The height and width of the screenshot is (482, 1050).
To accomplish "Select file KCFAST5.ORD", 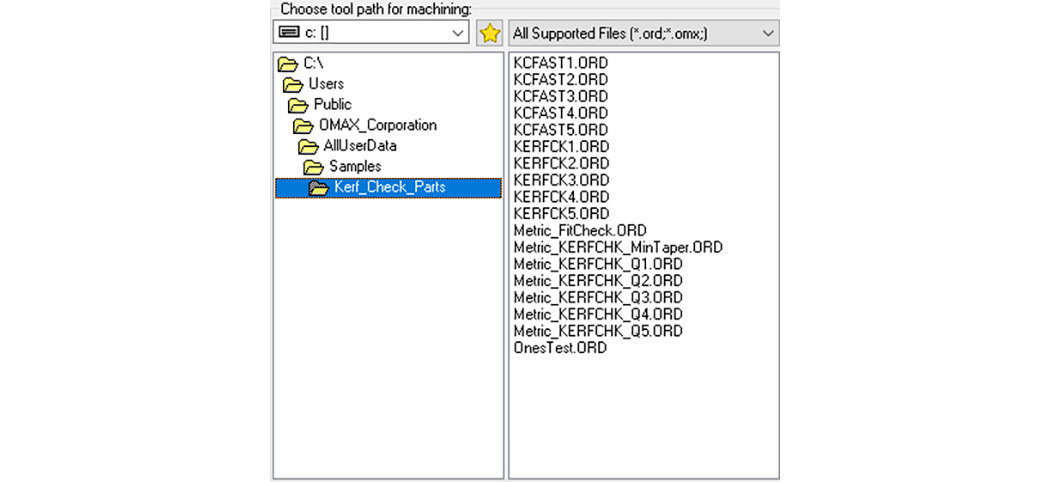I will [x=560, y=130].
